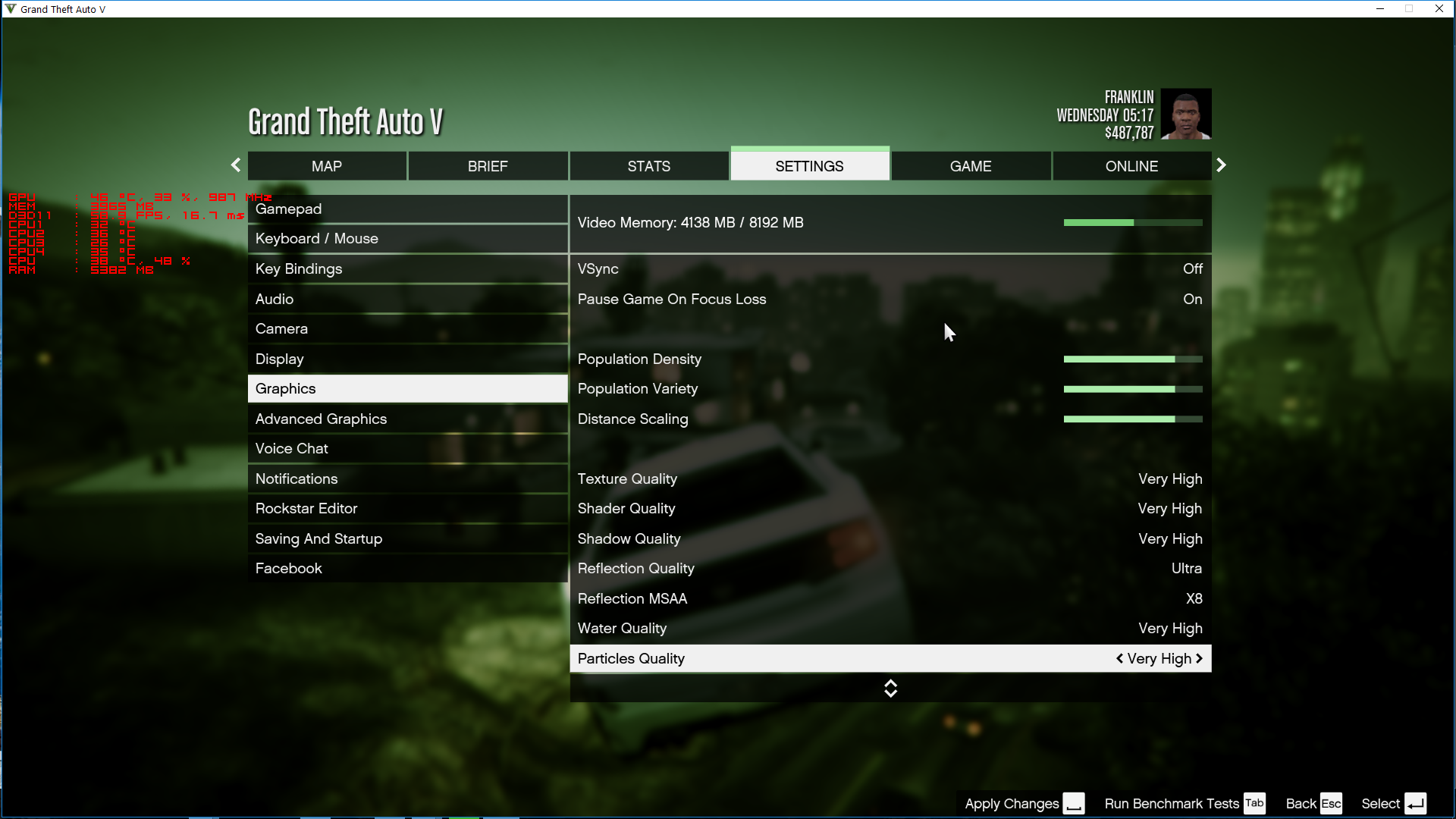Open Camera settings category
The width and height of the screenshot is (1456, 819).
pyautogui.click(x=408, y=329)
